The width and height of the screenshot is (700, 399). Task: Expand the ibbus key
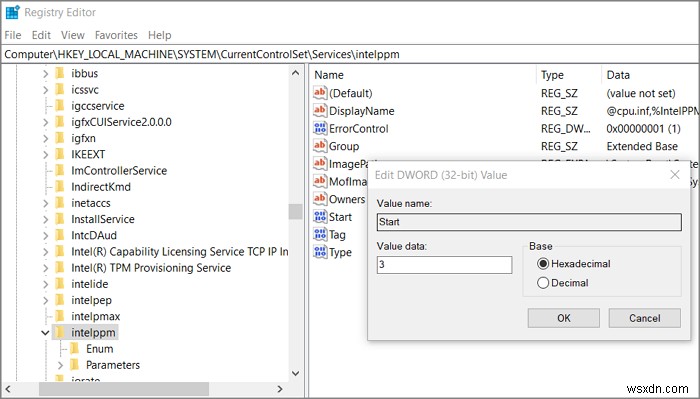click(x=46, y=74)
